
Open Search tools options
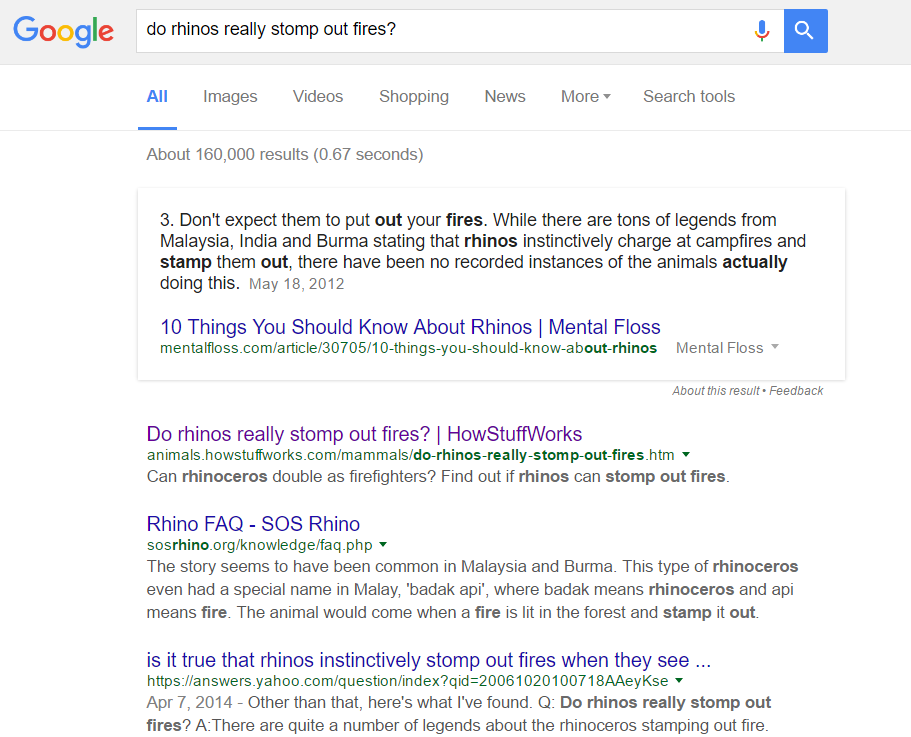pyautogui.click(x=688, y=96)
